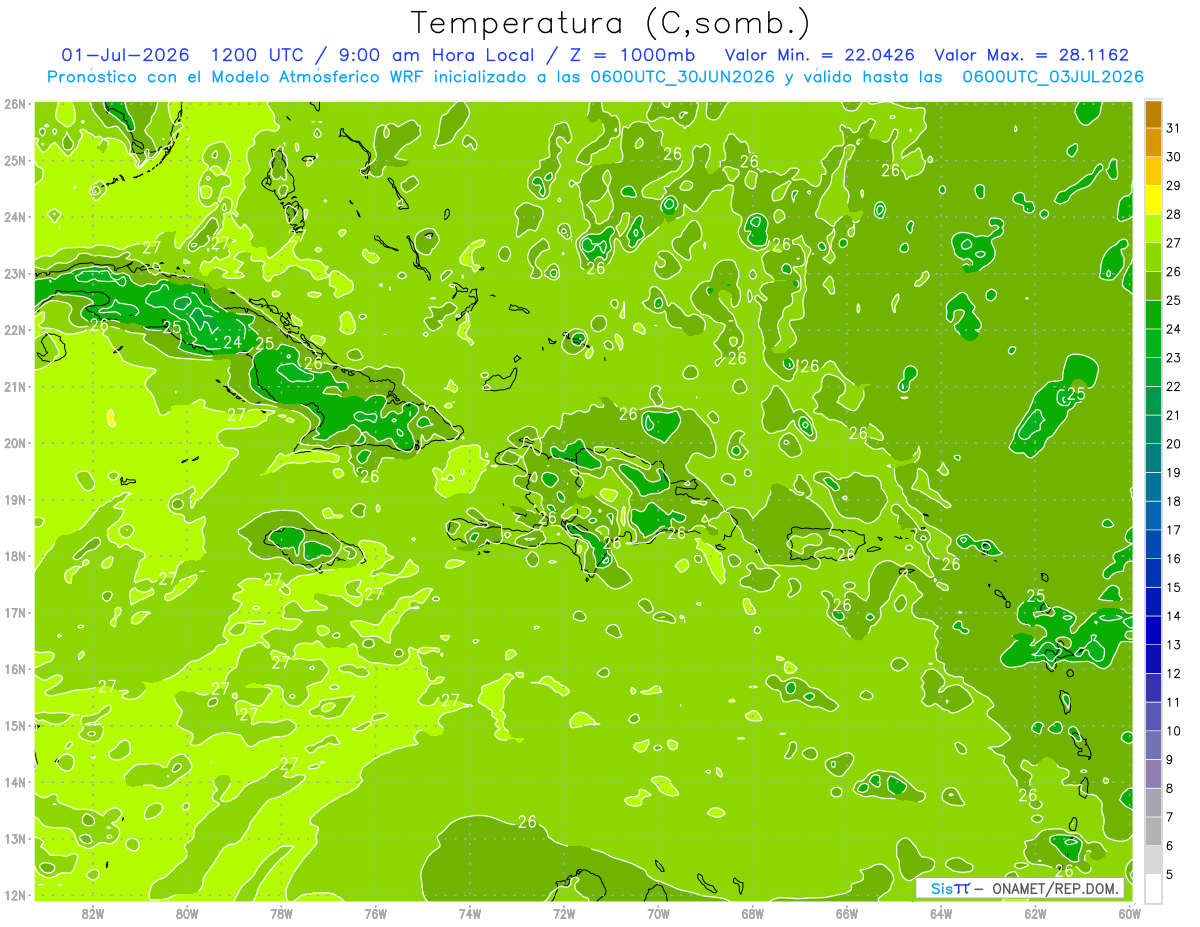Click the '22N' latitude axis label
Screen dimensions: 1200x927
coord(15,330)
